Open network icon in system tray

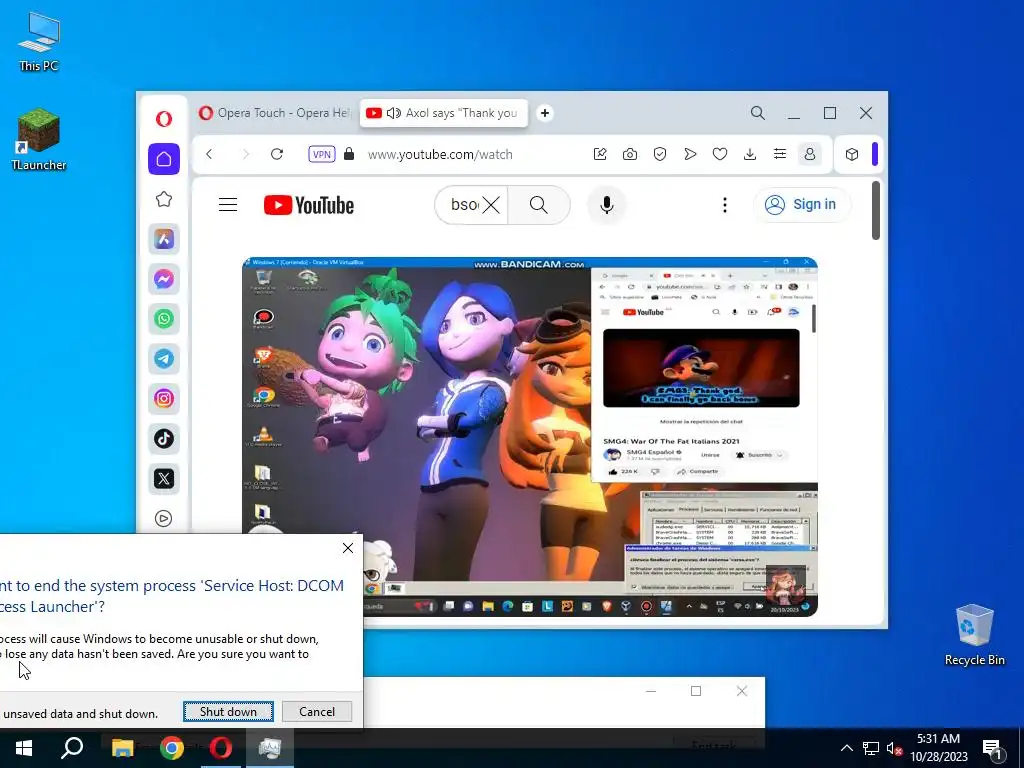pos(871,748)
